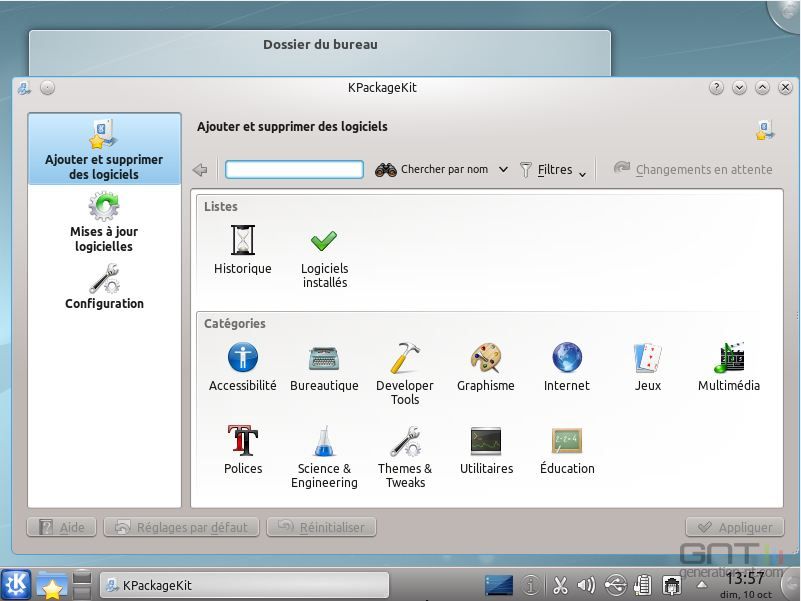Screen dimensions: 801x601
Task: Open the volume speaker tray icon
Action: pyautogui.click(x=586, y=585)
